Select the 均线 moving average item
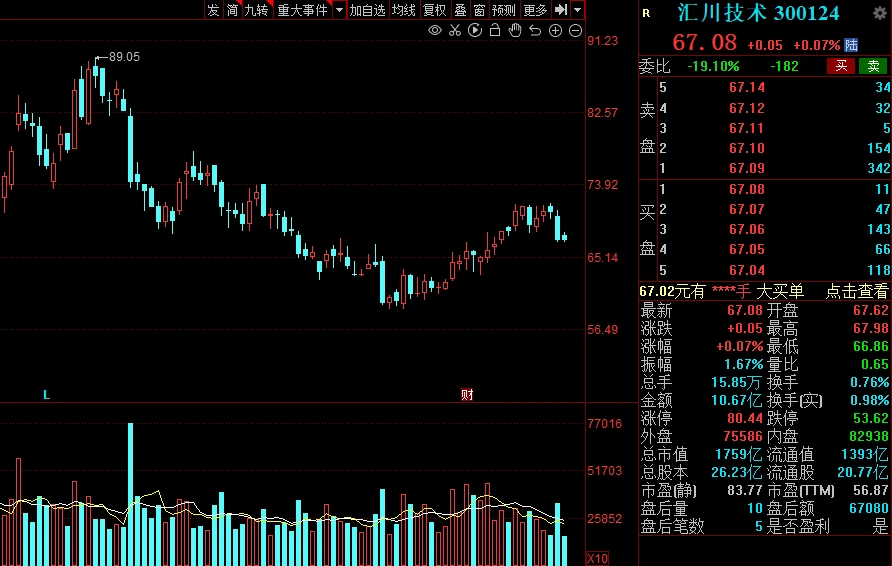892x566 pixels. [403, 10]
